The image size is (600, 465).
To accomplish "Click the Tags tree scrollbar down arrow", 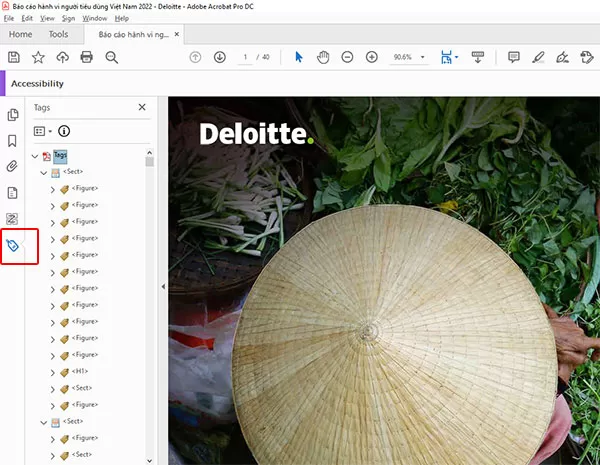I will tap(150, 460).
